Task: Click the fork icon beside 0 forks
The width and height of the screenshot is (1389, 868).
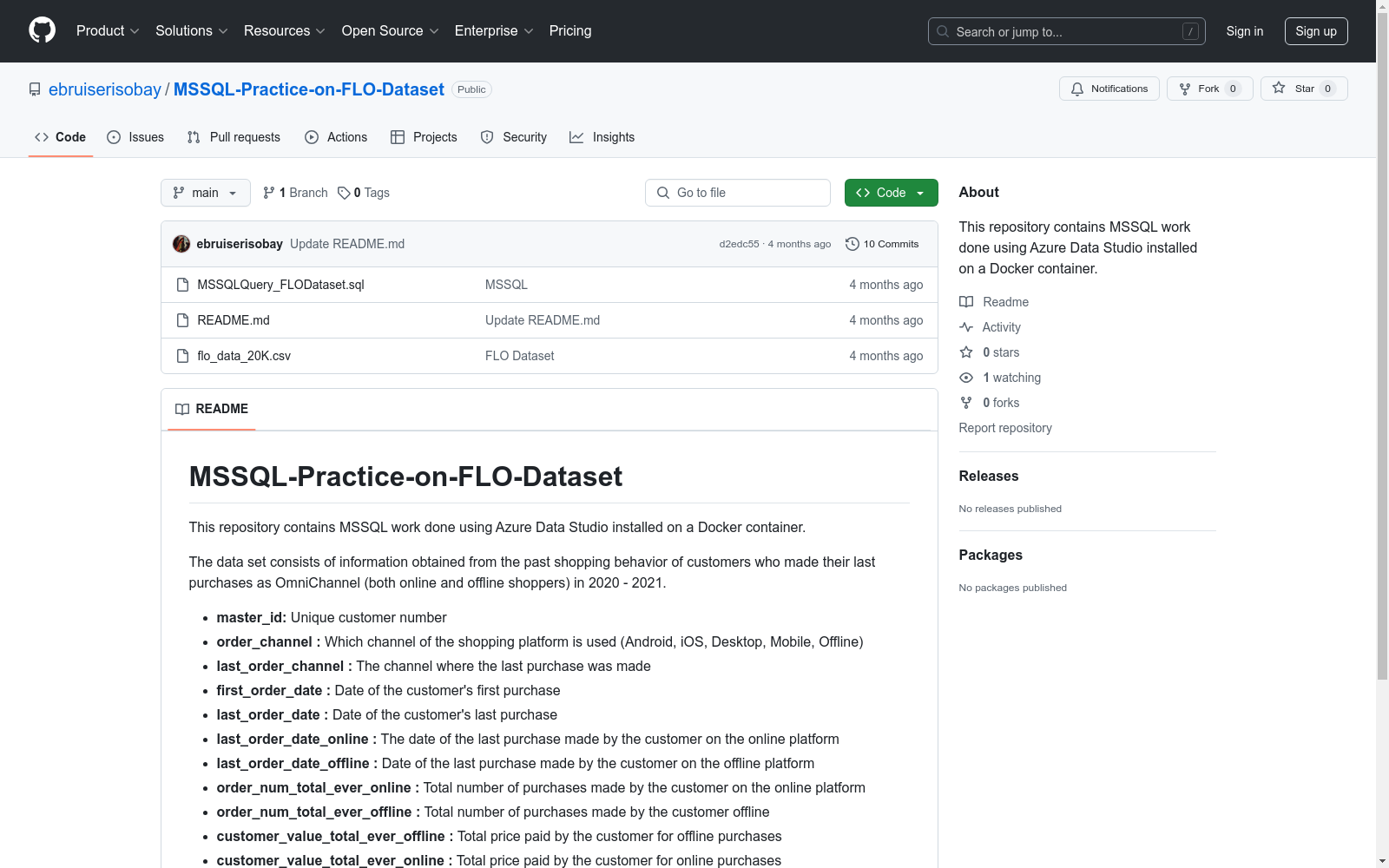Action: (x=966, y=403)
